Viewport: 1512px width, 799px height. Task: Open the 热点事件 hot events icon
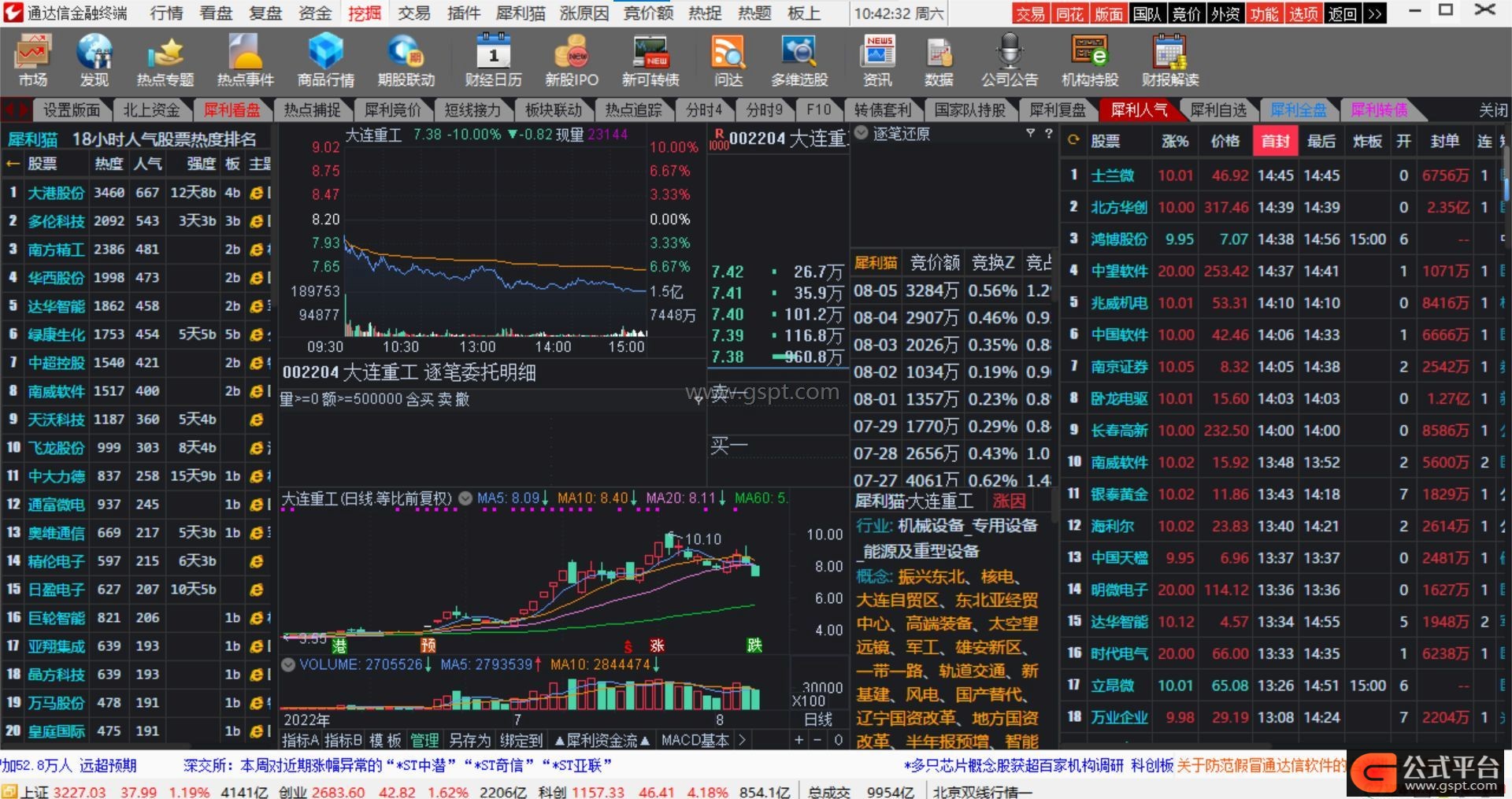point(246,60)
